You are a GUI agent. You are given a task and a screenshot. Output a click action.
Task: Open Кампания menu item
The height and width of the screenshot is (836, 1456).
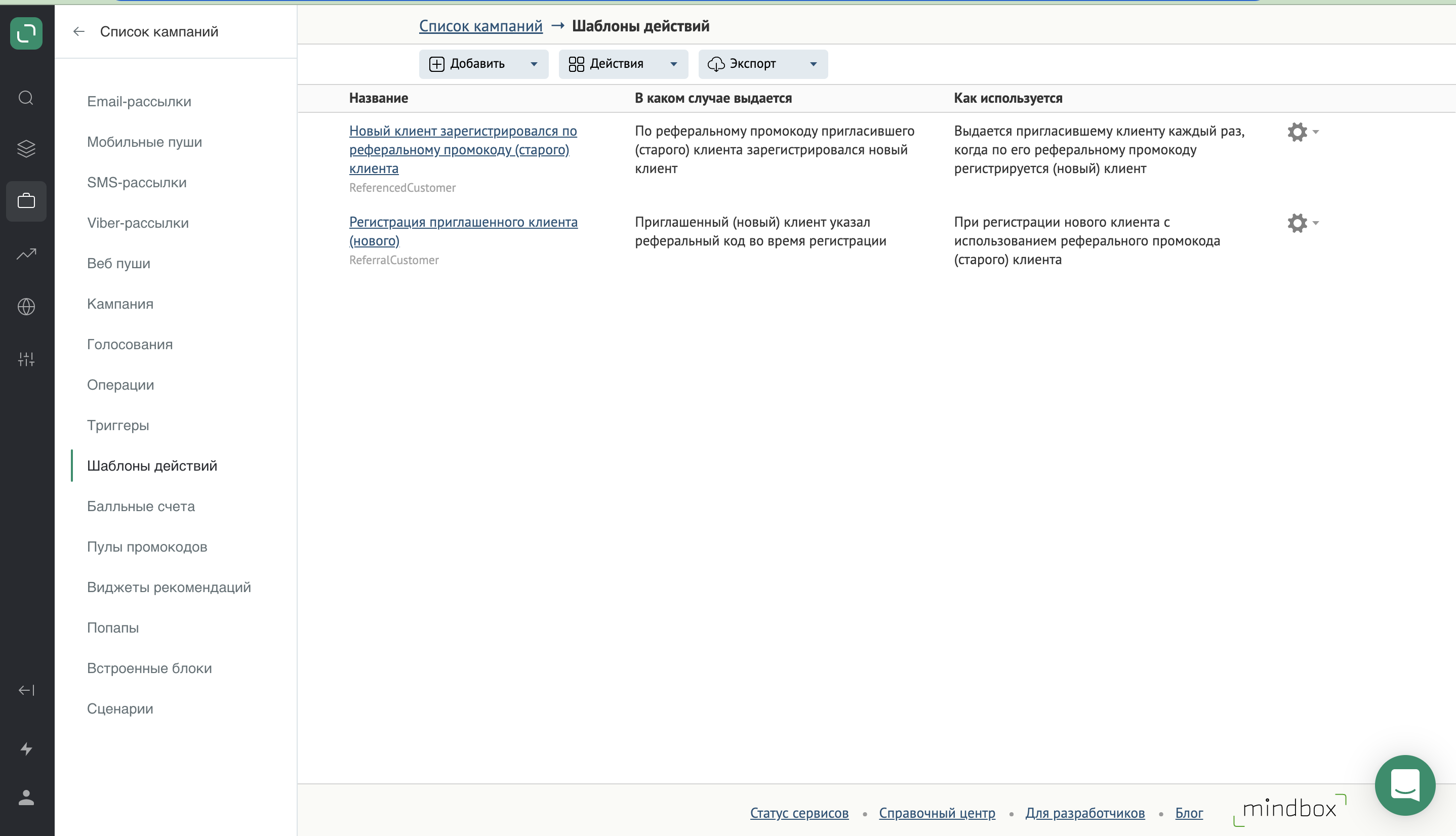(x=120, y=304)
